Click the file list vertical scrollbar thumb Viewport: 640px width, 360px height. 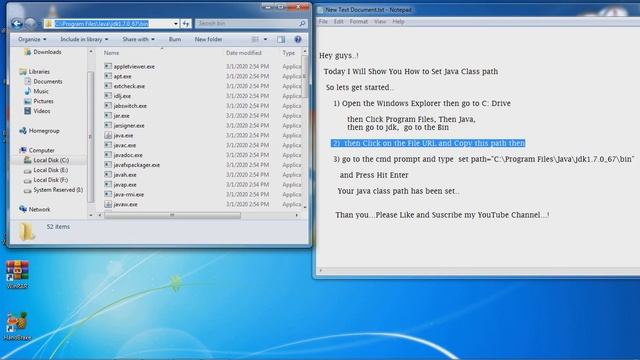(304, 76)
